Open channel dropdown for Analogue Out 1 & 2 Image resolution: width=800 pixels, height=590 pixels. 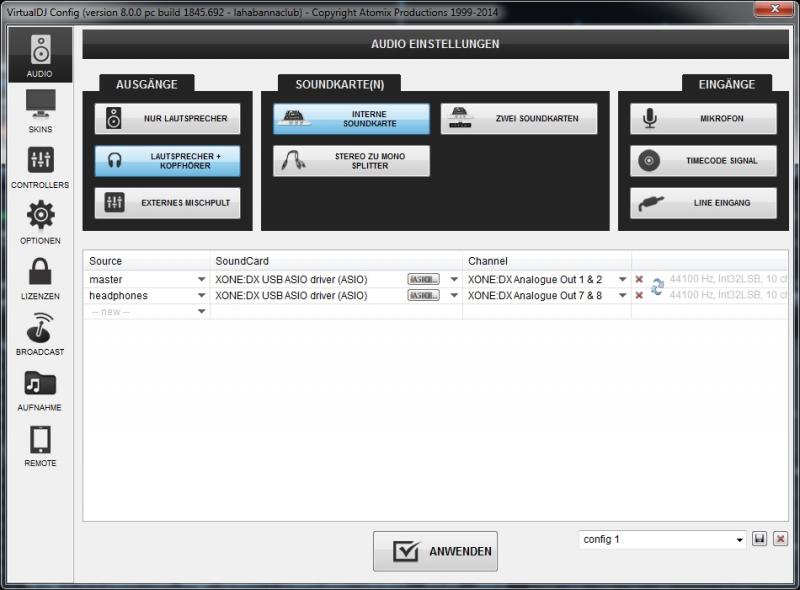click(x=622, y=280)
